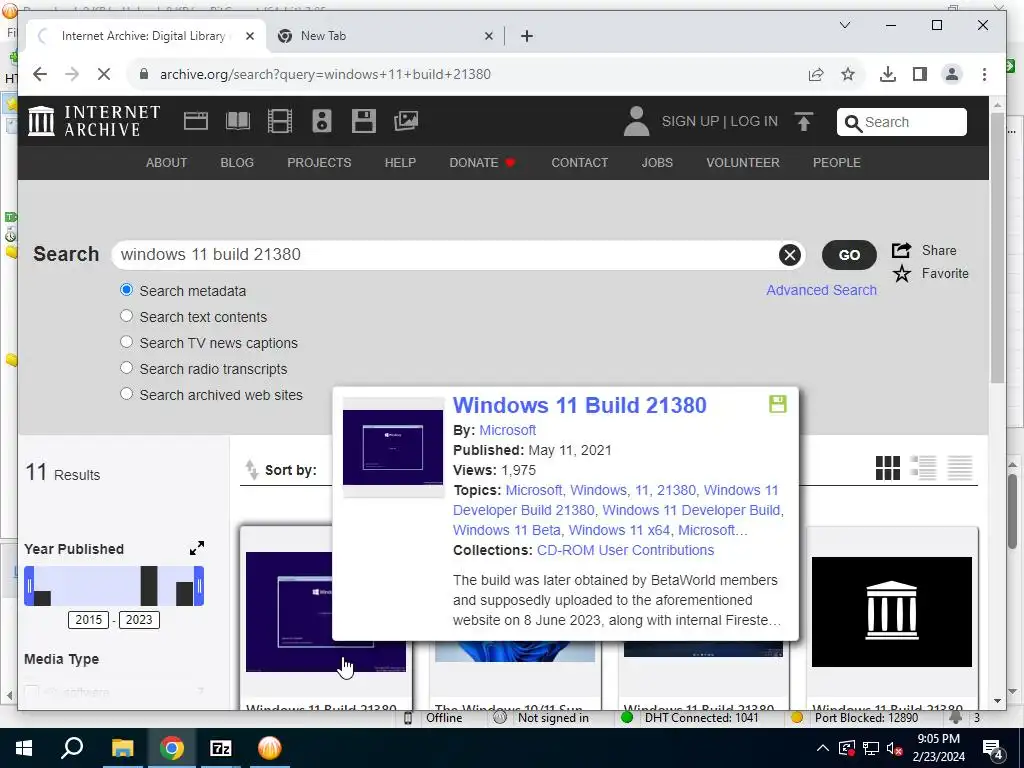Viewport: 1024px width, 768px height.
Task: Open 7-Zip from the taskbar
Action: (221, 748)
